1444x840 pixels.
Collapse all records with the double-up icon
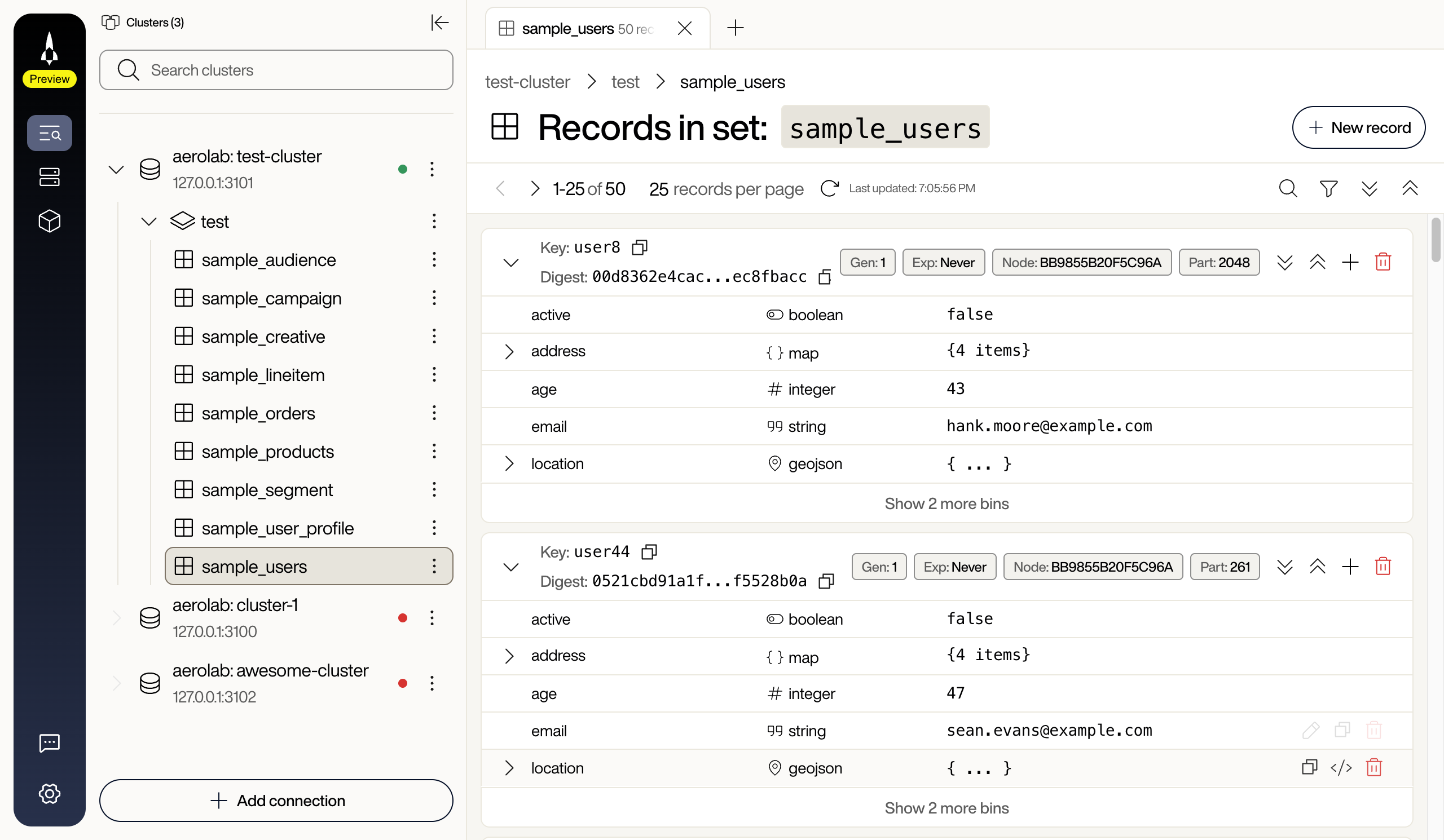coord(1410,188)
